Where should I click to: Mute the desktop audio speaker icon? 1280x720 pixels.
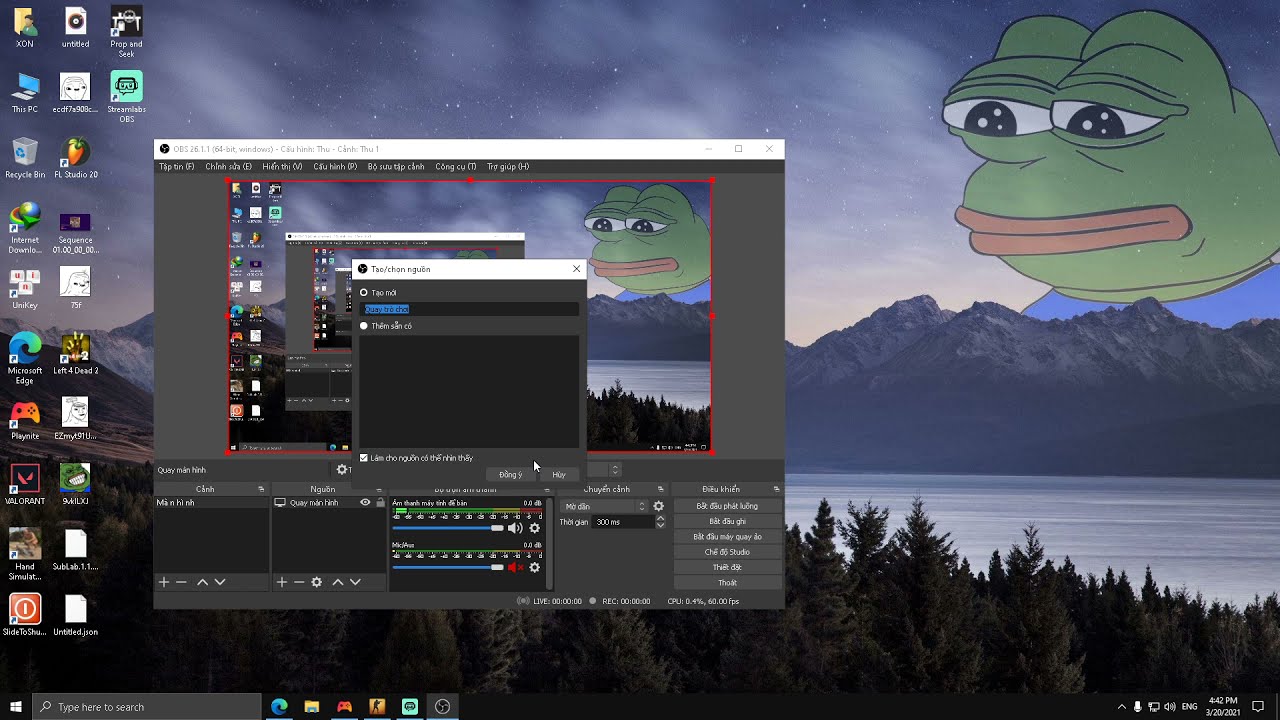point(515,528)
